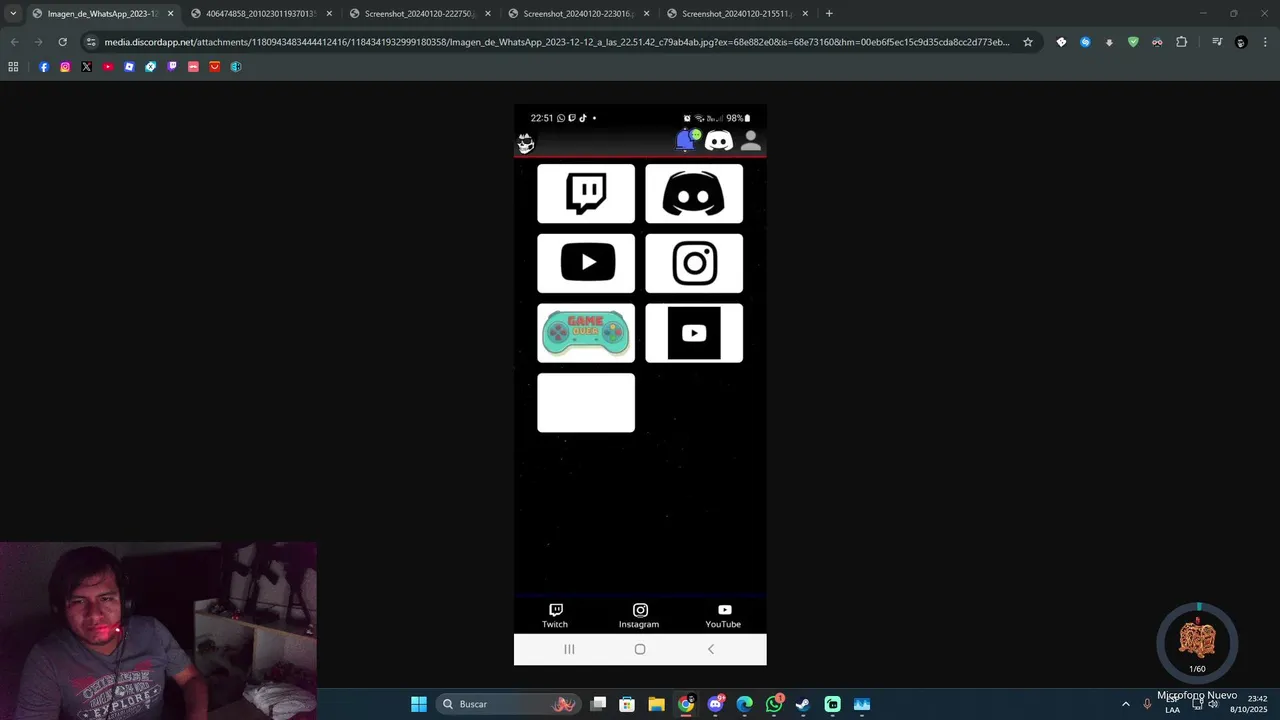Open the Game Over controller tile
The width and height of the screenshot is (1280, 720).
coord(586,333)
